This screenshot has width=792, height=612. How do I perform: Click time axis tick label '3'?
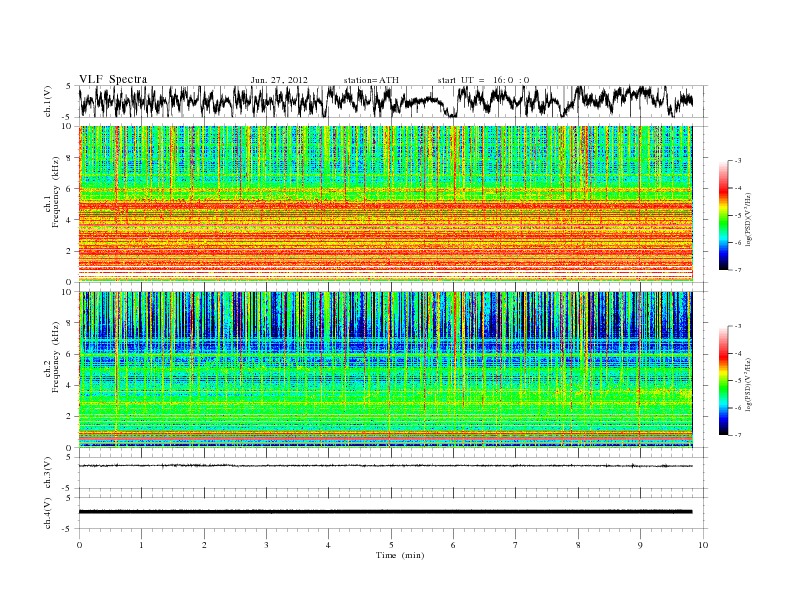coord(266,545)
